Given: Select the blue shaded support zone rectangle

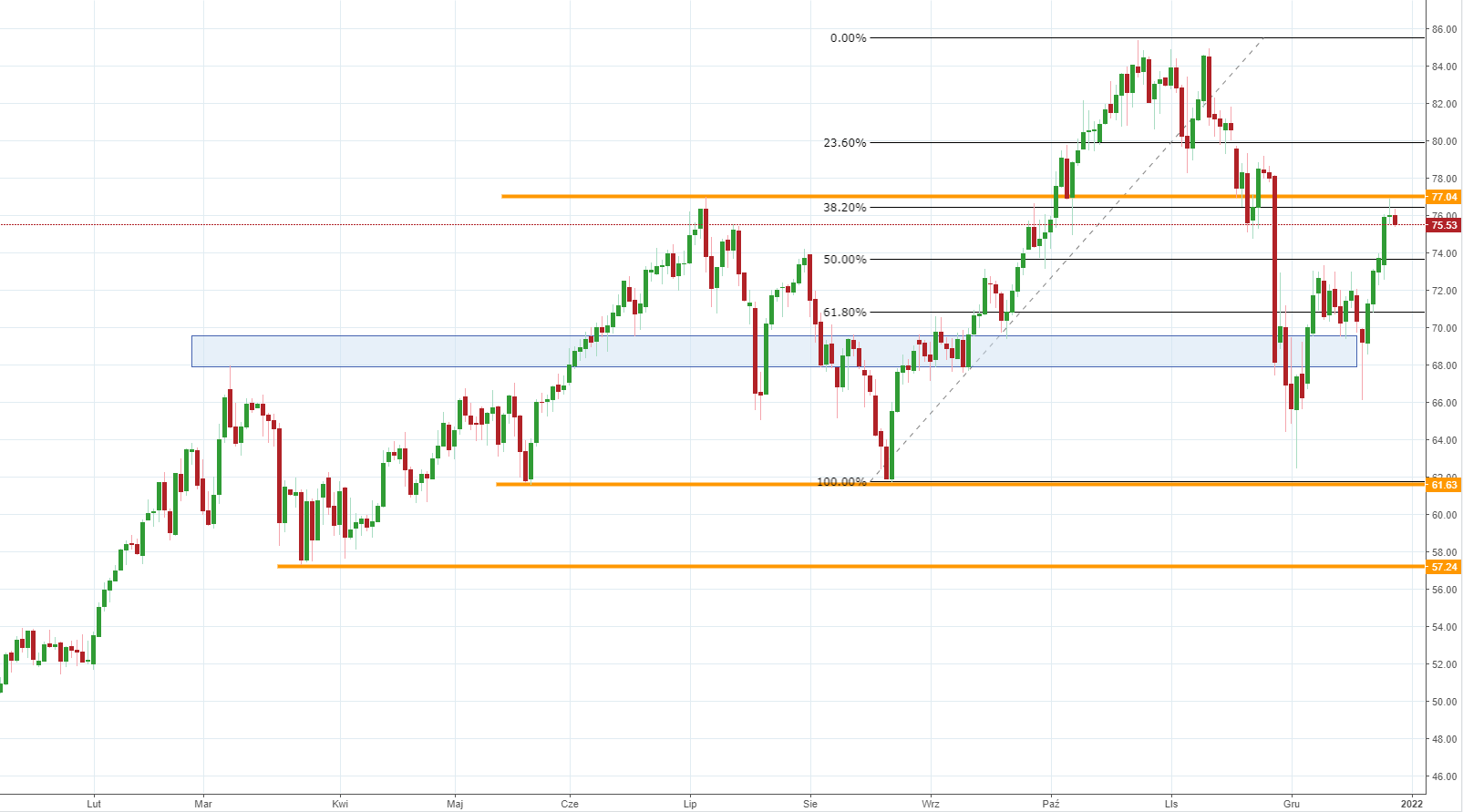Looking at the screenshot, I should coord(774,351).
